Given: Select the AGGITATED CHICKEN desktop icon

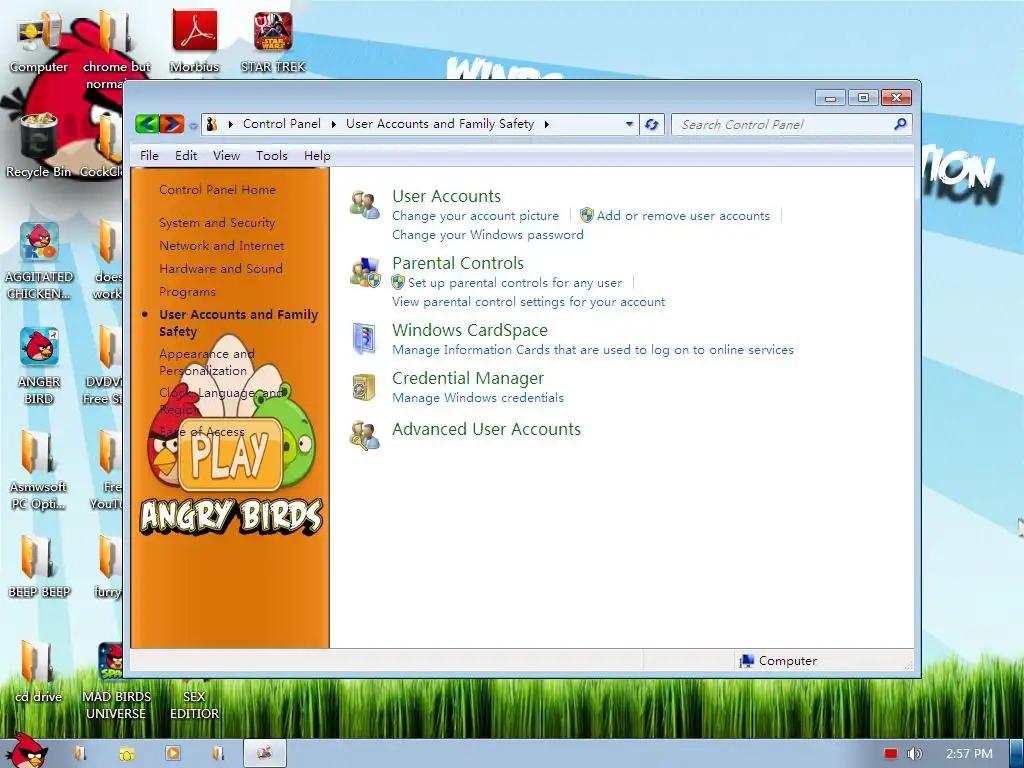Looking at the screenshot, I should (x=39, y=261).
